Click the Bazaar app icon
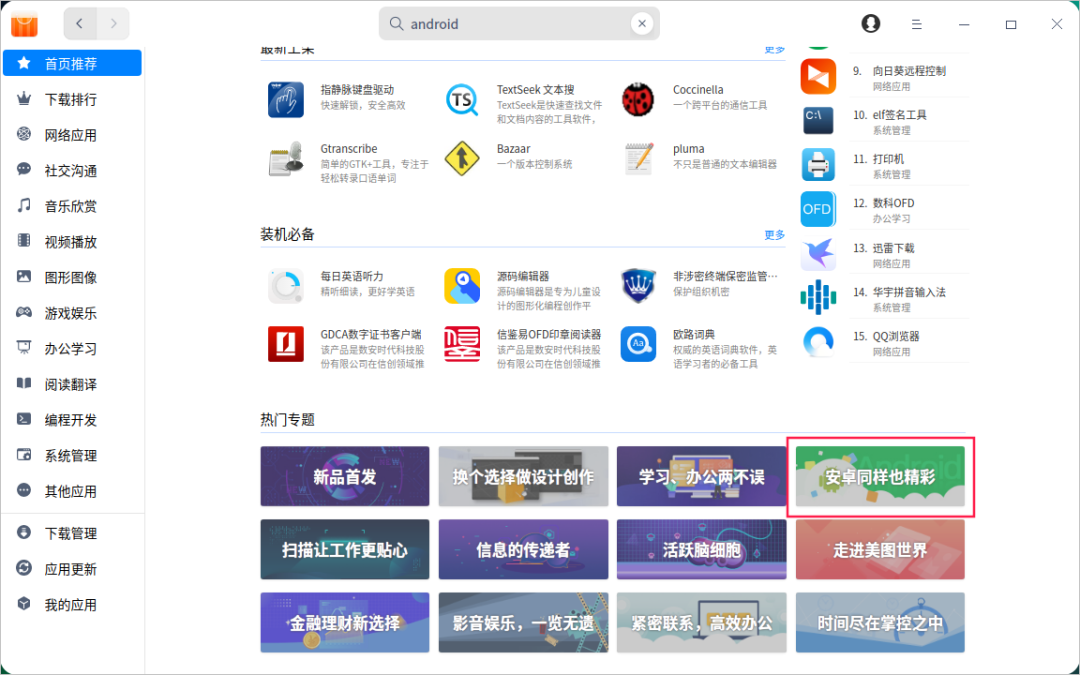The width and height of the screenshot is (1080, 675). click(x=462, y=159)
